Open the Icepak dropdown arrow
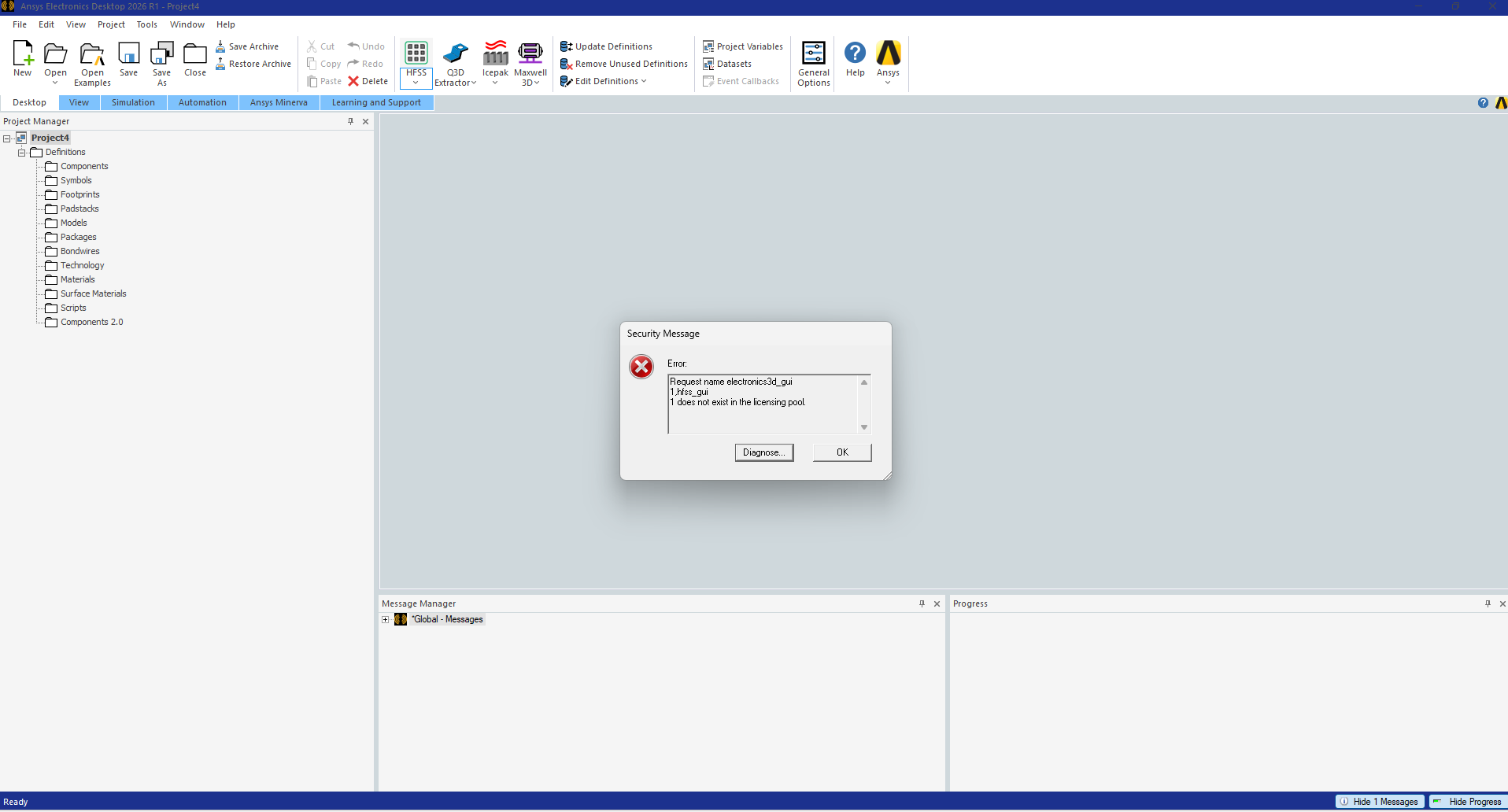Image resolution: width=1508 pixels, height=812 pixels. pyautogui.click(x=495, y=83)
